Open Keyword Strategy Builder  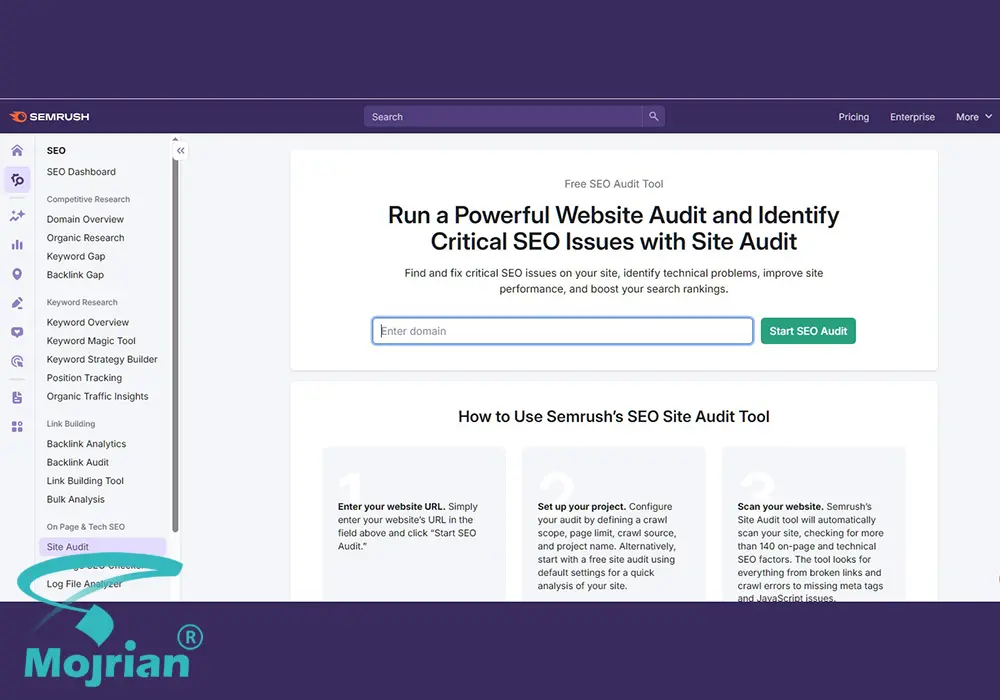pyautogui.click(x=102, y=360)
